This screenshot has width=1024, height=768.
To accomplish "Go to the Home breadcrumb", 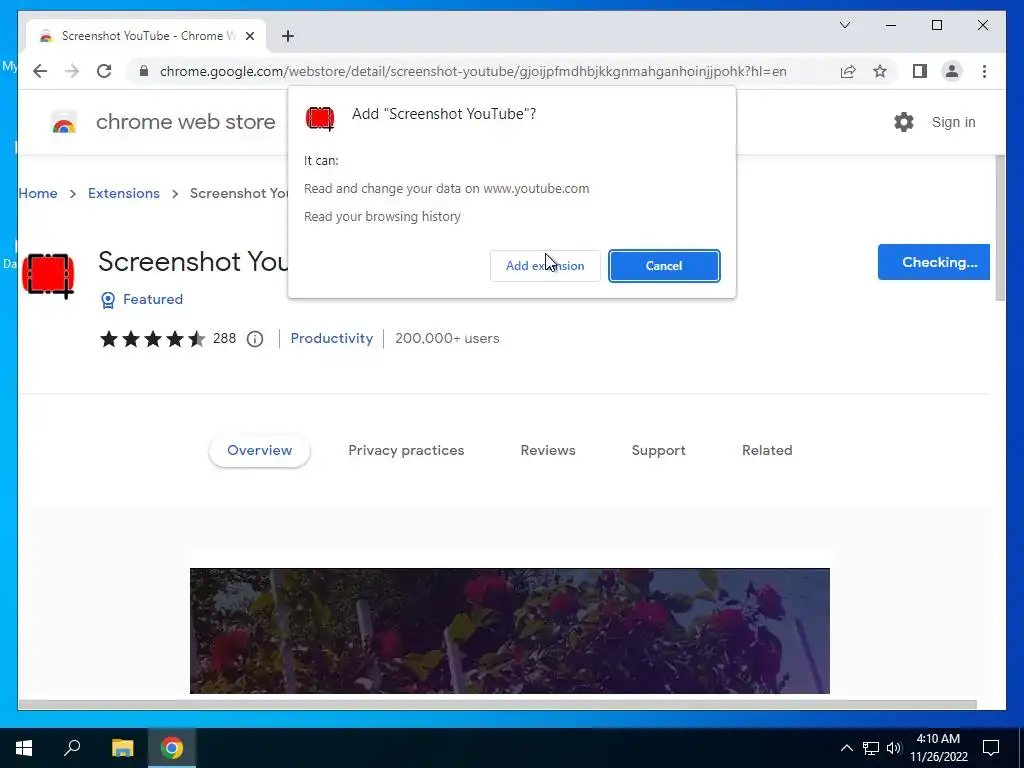I will pyautogui.click(x=38, y=193).
